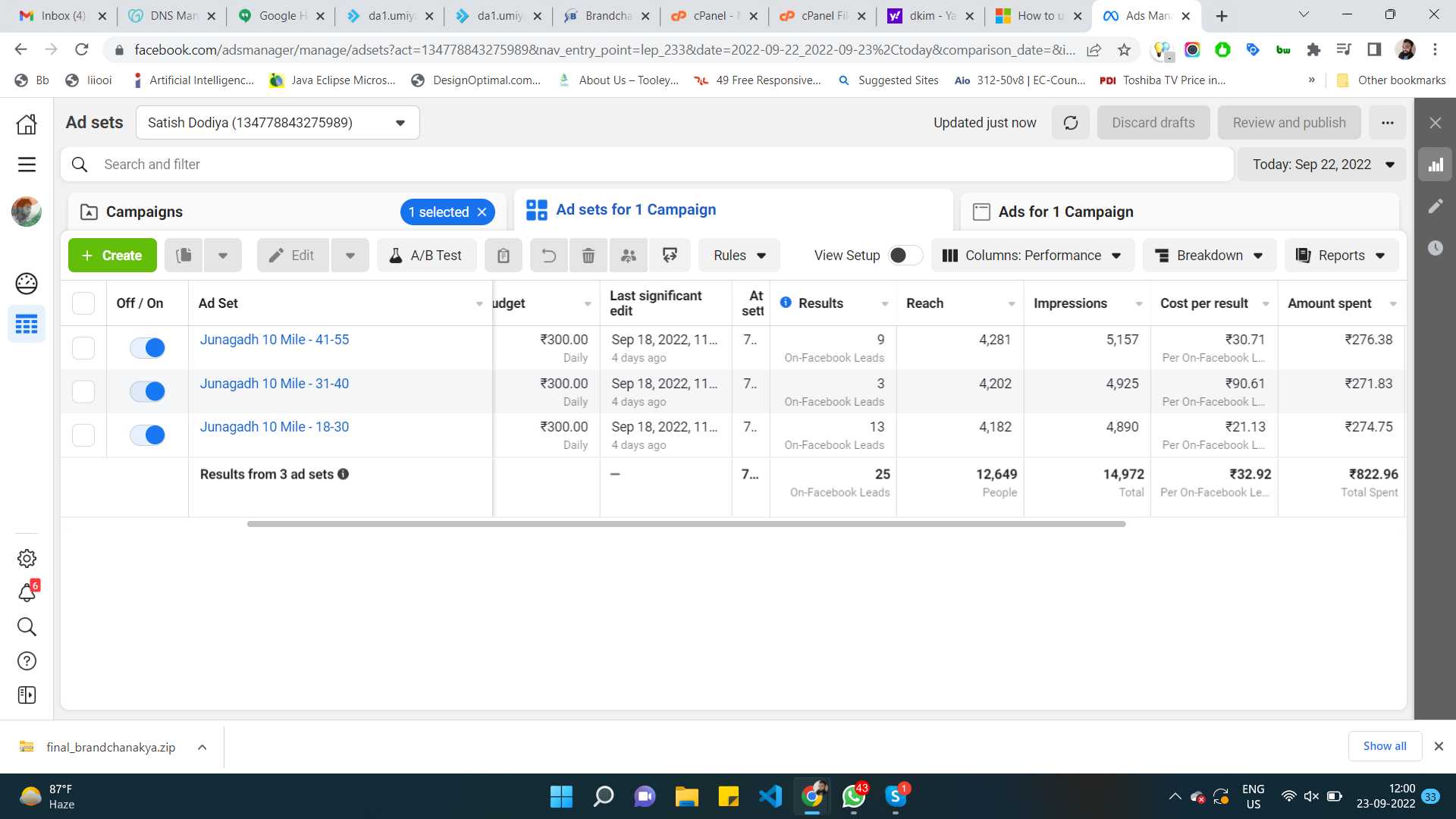The width and height of the screenshot is (1456, 819).
Task: Click the duplicate ad set icon
Action: pyautogui.click(x=184, y=256)
